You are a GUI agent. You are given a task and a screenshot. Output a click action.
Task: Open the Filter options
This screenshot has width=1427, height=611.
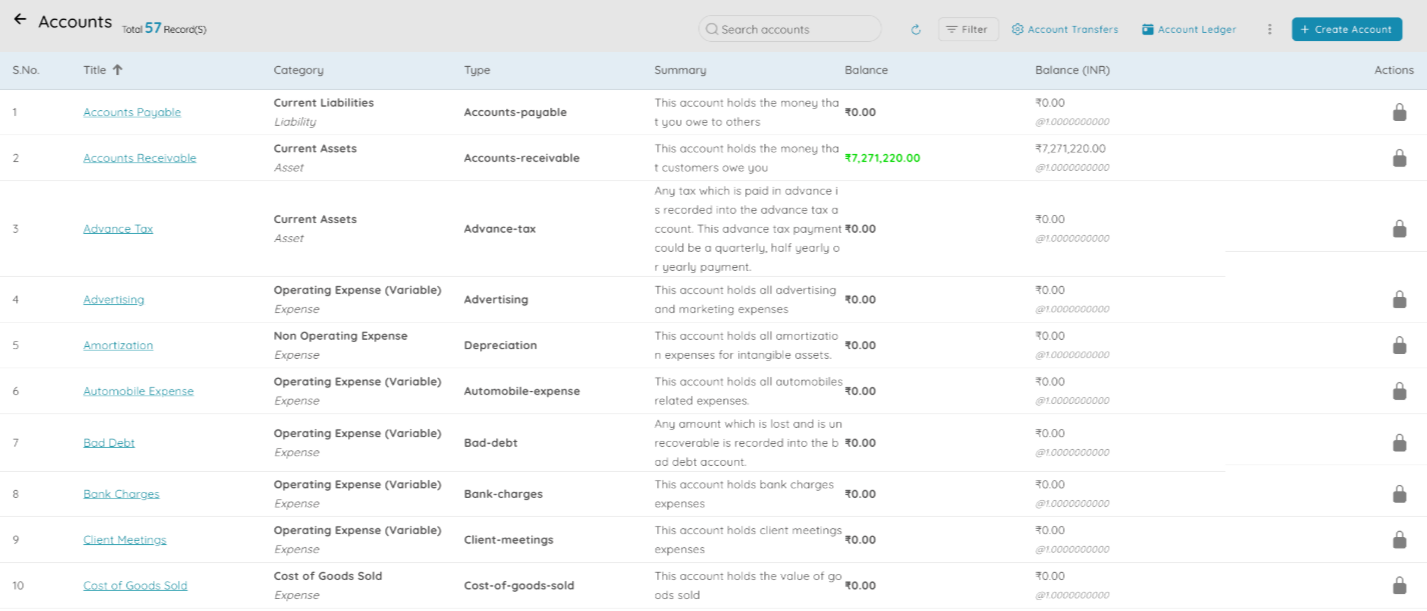[967, 30]
